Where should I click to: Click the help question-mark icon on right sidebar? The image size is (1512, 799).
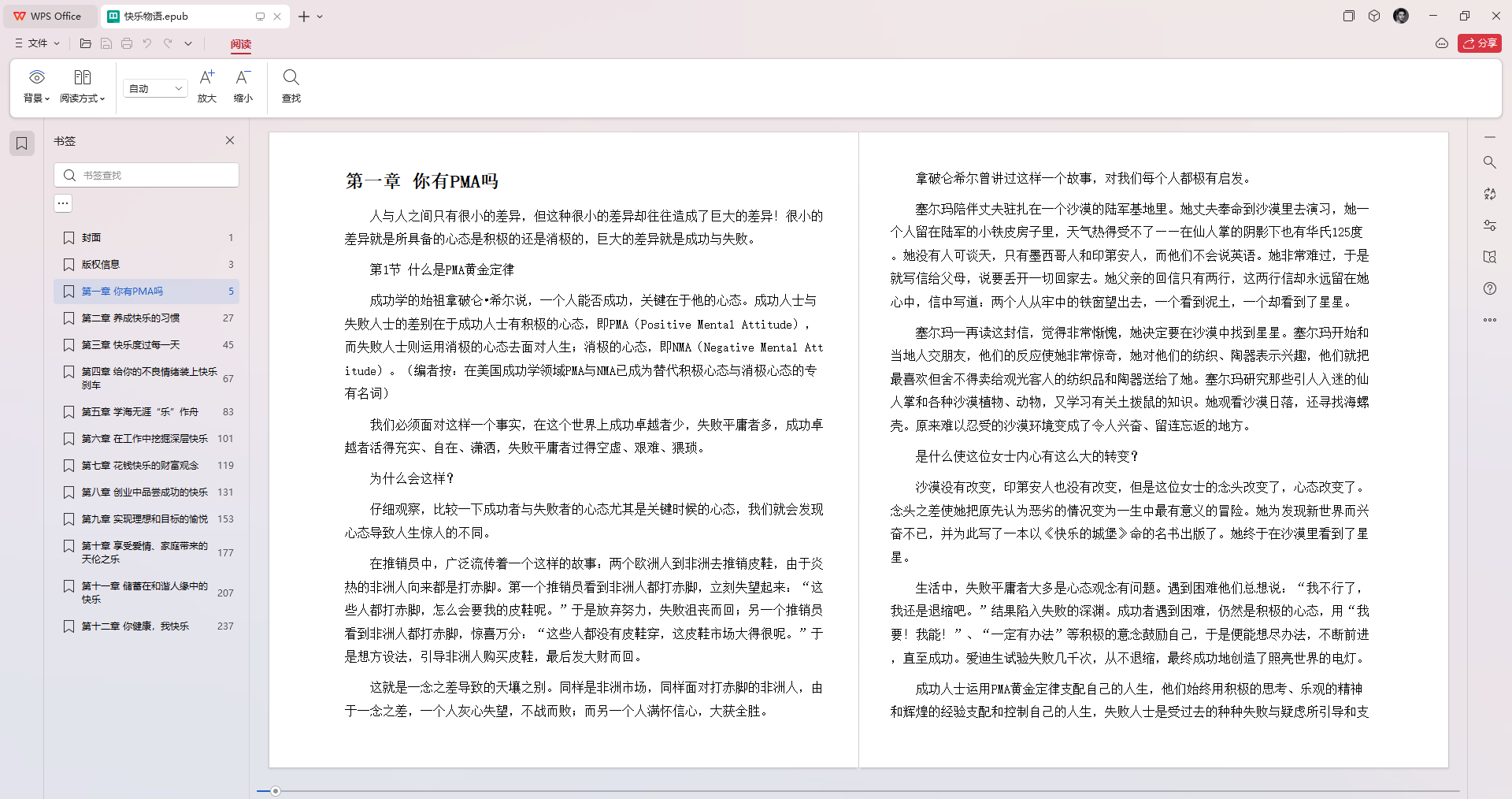pos(1489,288)
